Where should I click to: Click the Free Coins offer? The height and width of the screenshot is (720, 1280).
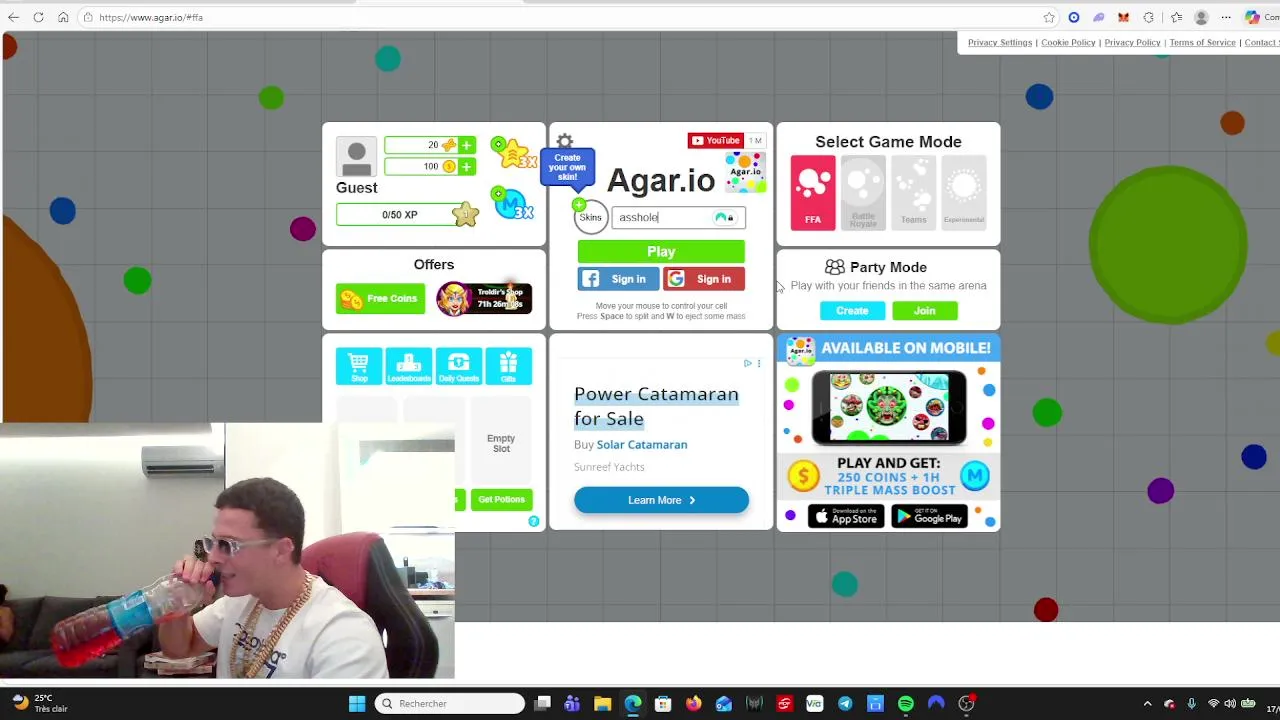(380, 298)
